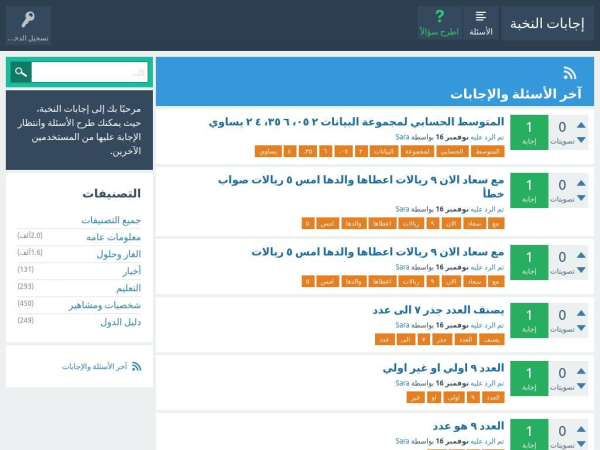Open إجابات النخبة site home tab
Screen dimensions: 600x450
click(547, 24)
